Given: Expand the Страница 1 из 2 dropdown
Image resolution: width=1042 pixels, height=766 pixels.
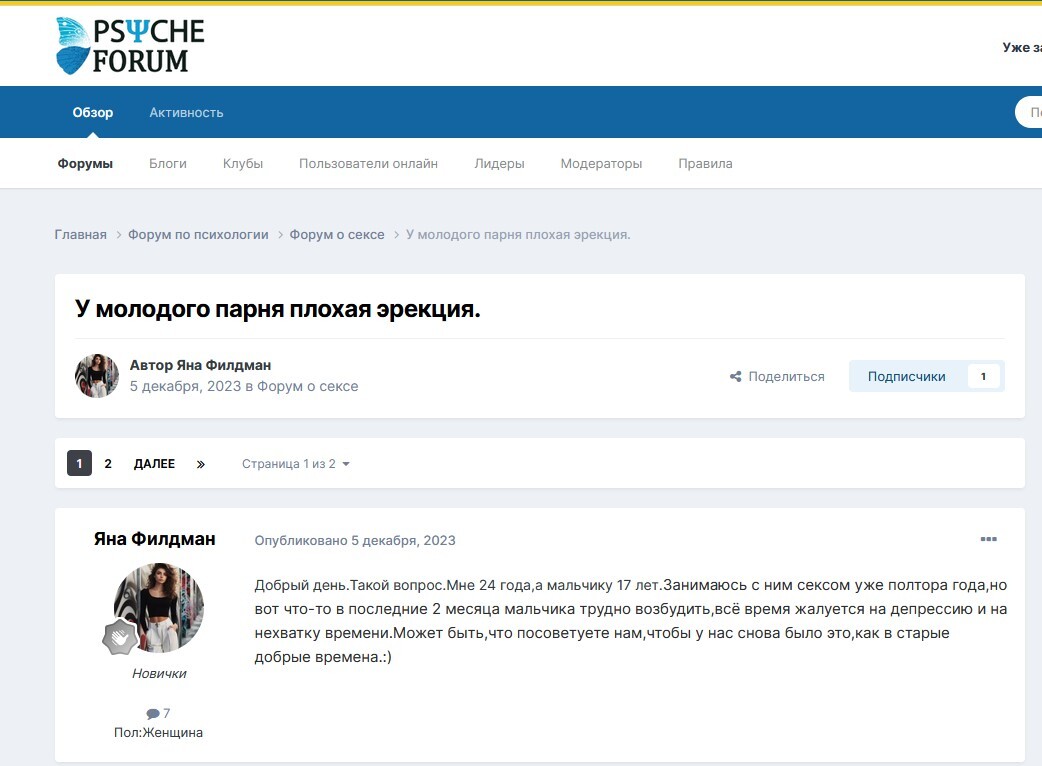Looking at the screenshot, I should tap(295, 464).
